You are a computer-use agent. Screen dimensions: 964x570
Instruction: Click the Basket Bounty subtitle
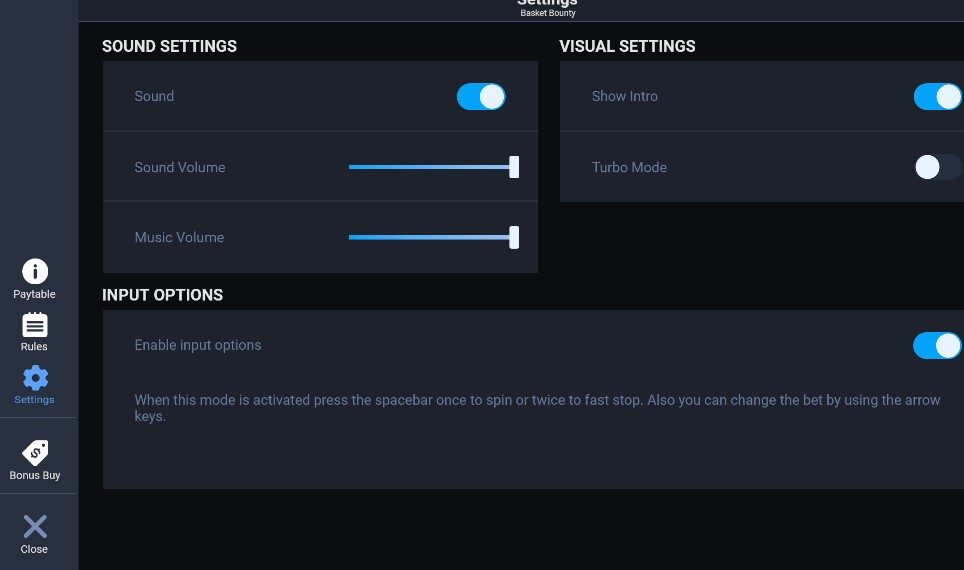[x=548, y=13]
